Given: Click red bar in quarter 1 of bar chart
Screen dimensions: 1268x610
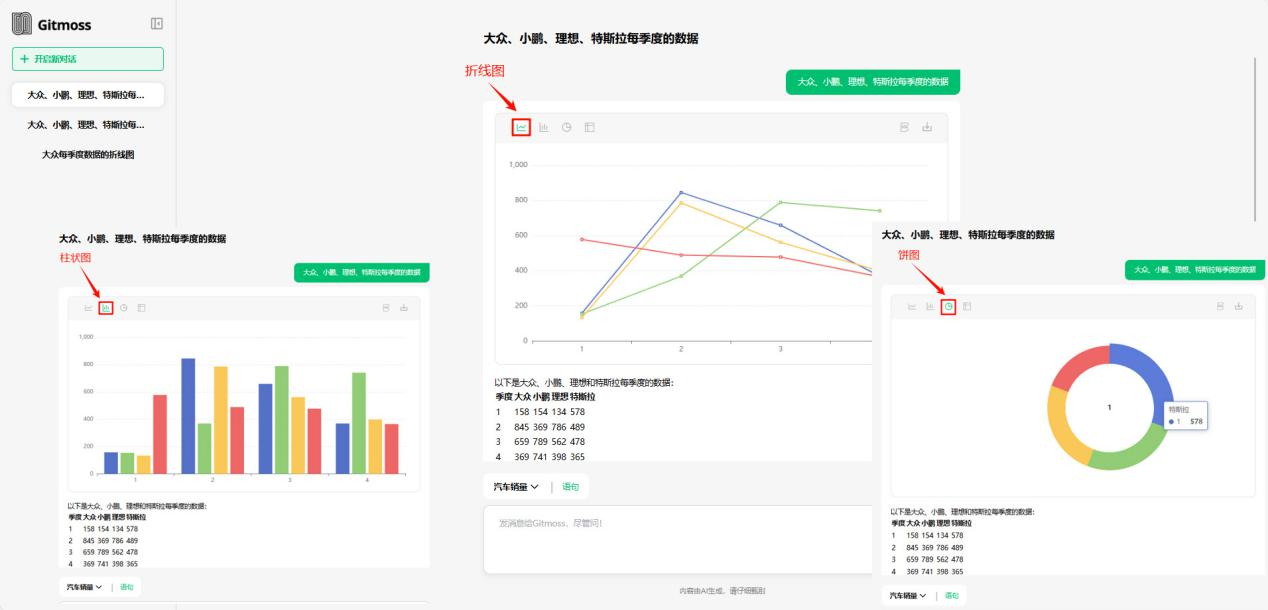Looking at the screenshot, I should coord(160,434).
